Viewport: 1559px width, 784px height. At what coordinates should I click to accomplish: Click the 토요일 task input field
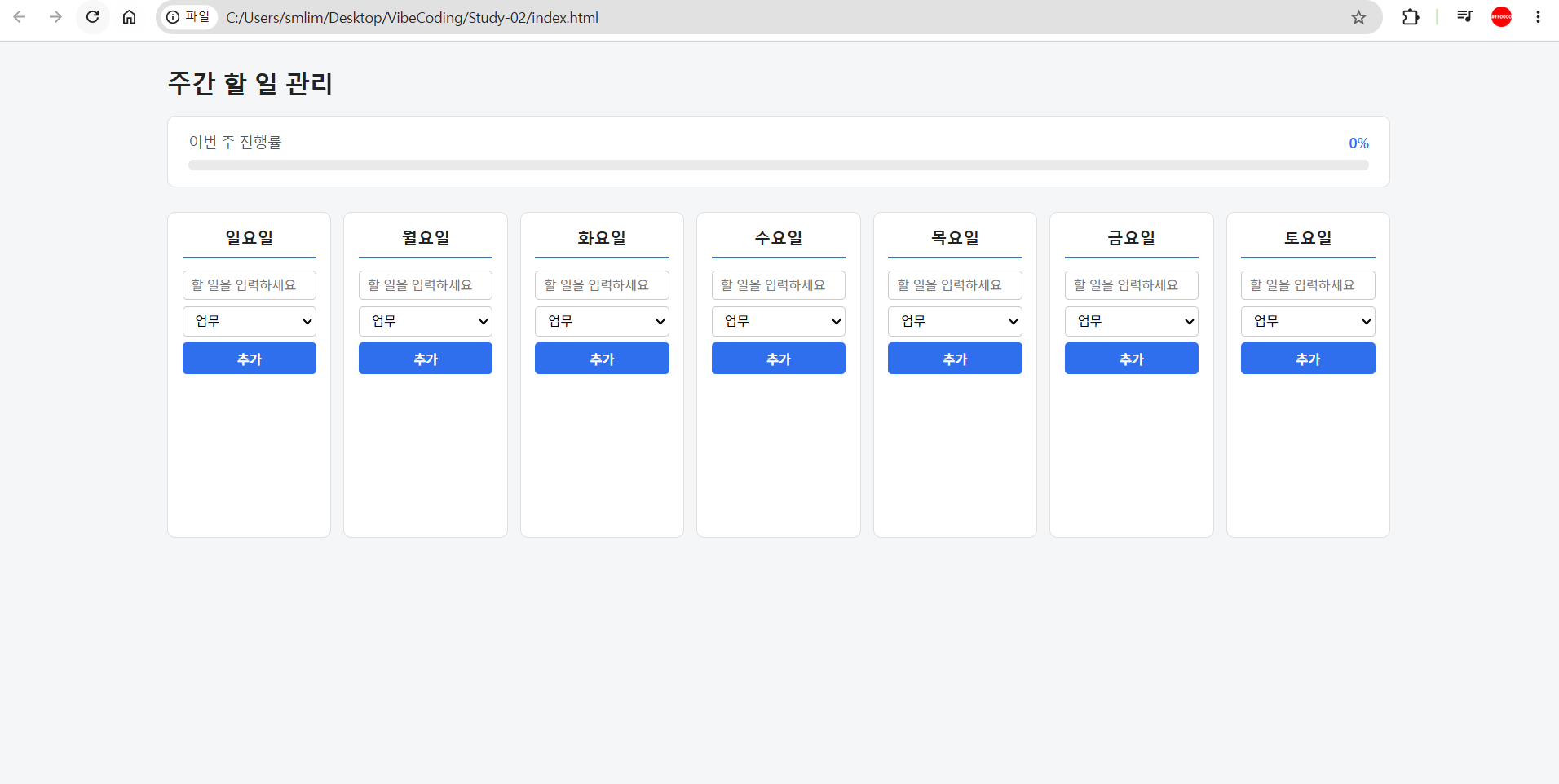coord(1308,285)
